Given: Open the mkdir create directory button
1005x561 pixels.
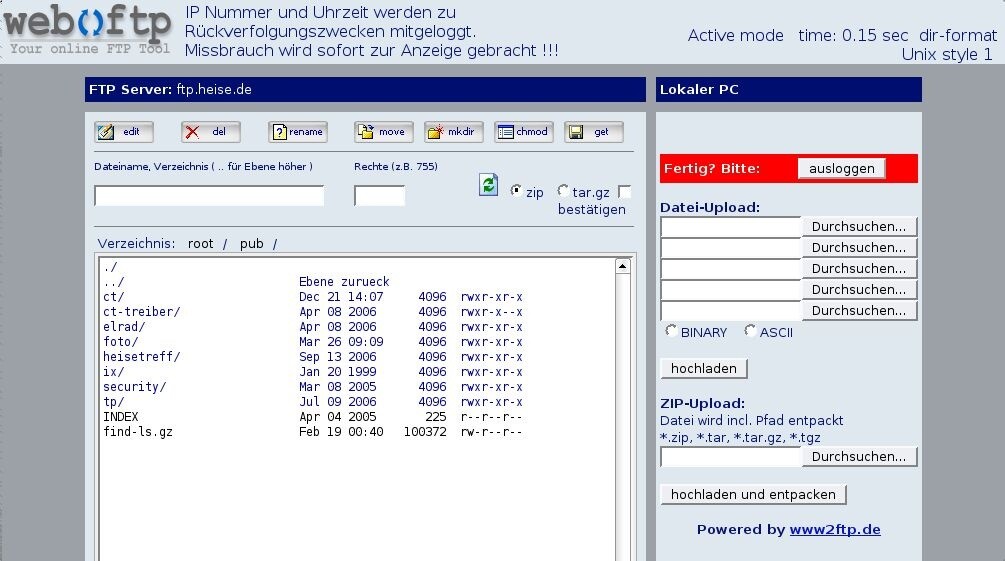Looking at the screenshot, I should pos(453,132).
